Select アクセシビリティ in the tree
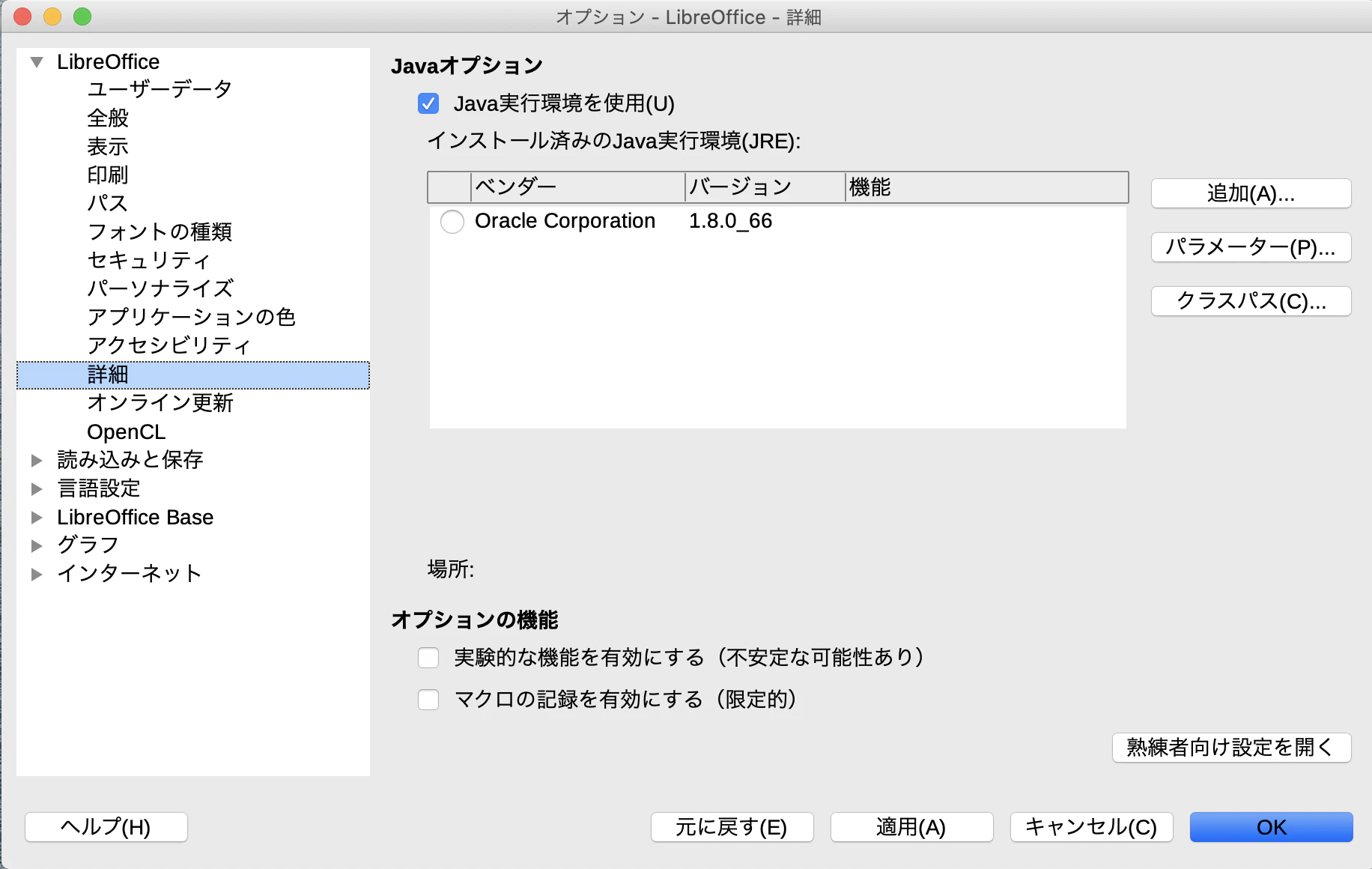Image resolution: width=1372 pixels, height=869 pixels. click(169, 345)
